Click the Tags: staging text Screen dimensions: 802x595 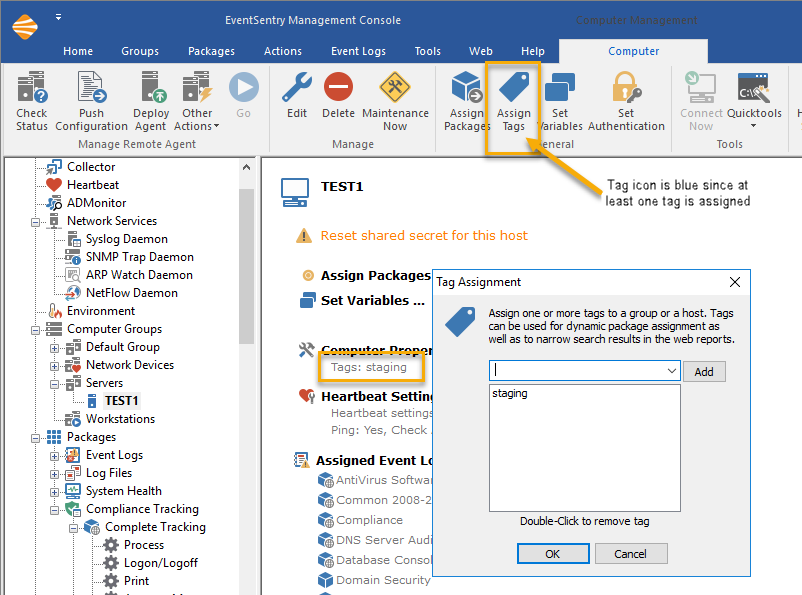369,367
